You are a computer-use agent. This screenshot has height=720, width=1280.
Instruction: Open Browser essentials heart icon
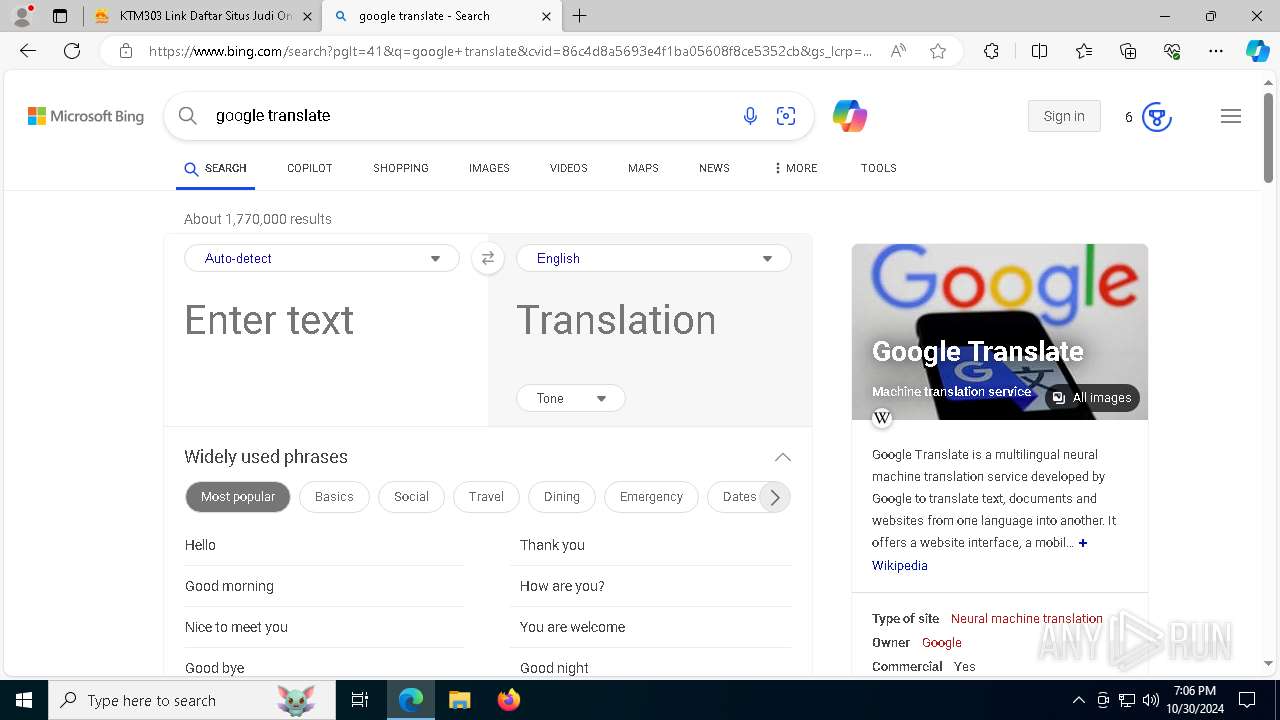point(1172,51)
